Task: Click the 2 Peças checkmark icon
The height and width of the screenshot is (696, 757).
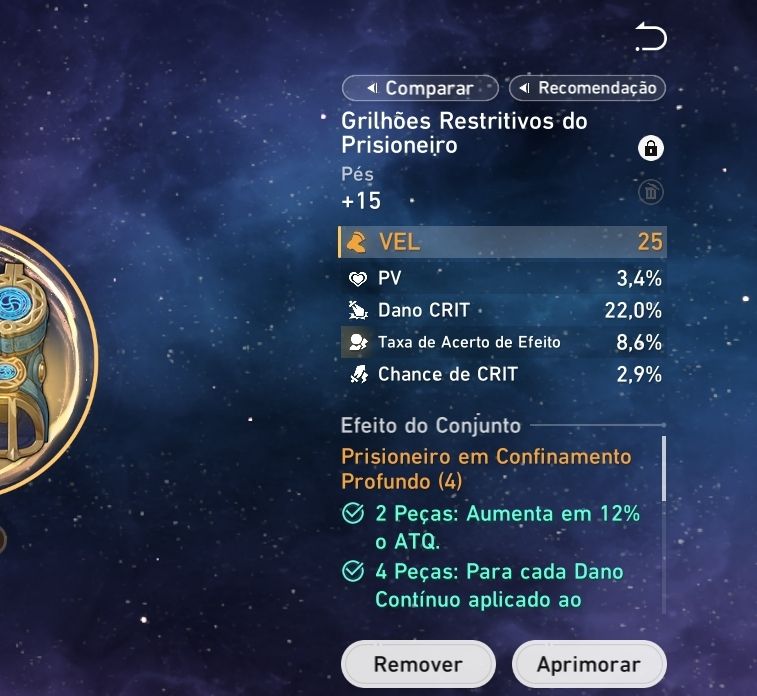Action: (x=353, y=513)
